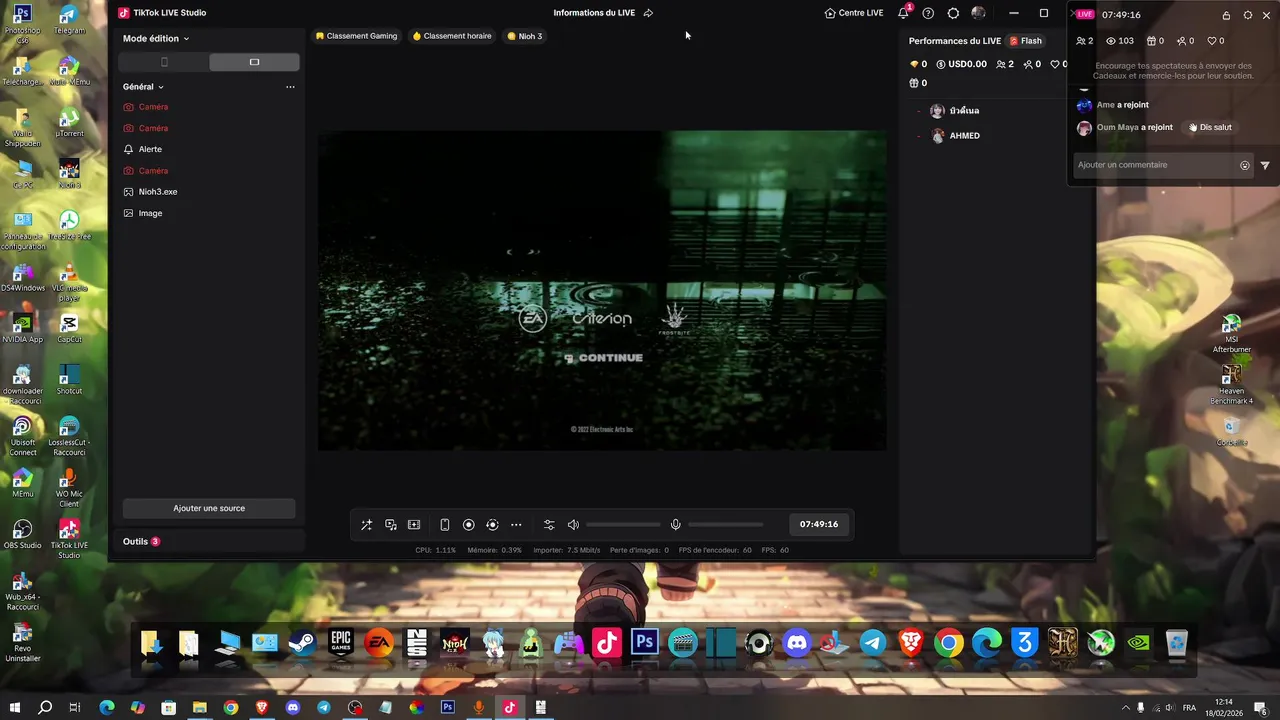Open the TikTok icon in the dock
The height and width of the screenshot is (720, 1280).
(607, 643)
